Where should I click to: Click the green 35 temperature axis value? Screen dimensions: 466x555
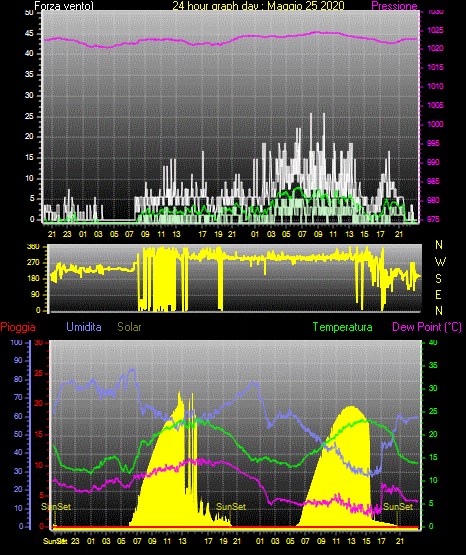433,365
